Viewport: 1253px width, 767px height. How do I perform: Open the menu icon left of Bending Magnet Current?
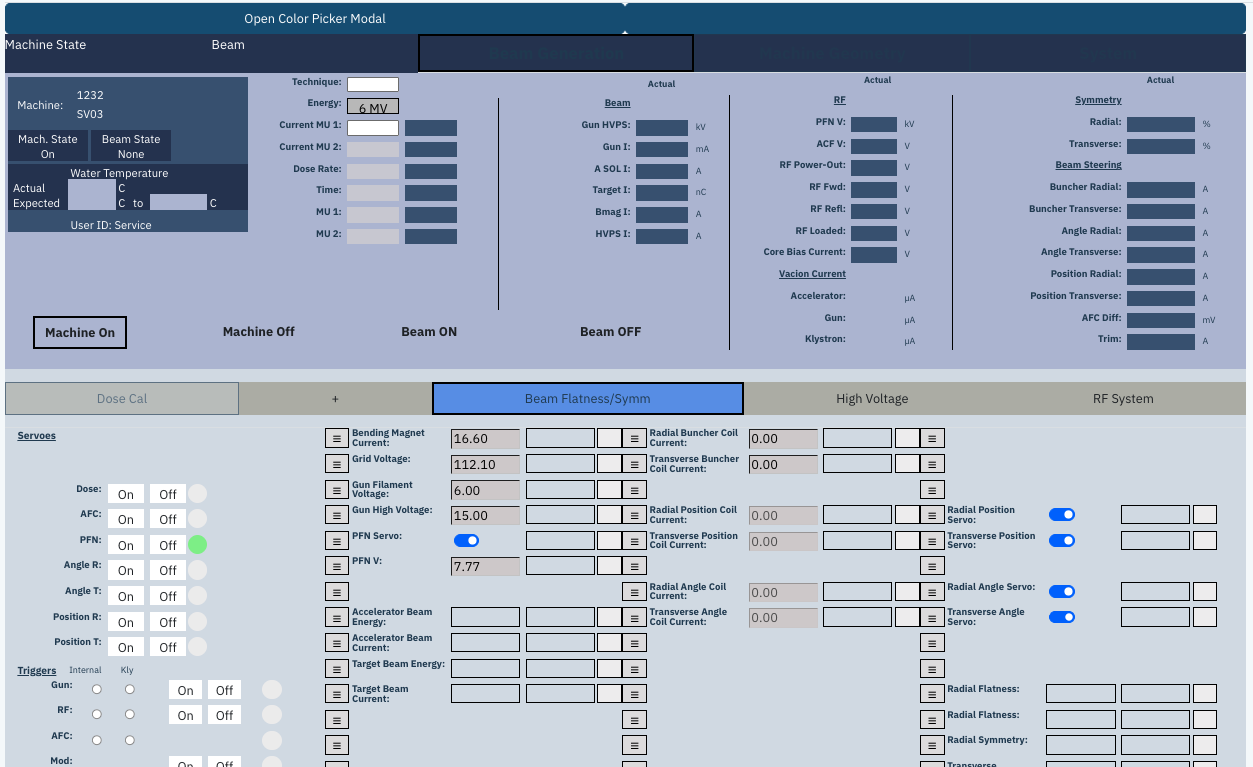[x=337, y=438]
